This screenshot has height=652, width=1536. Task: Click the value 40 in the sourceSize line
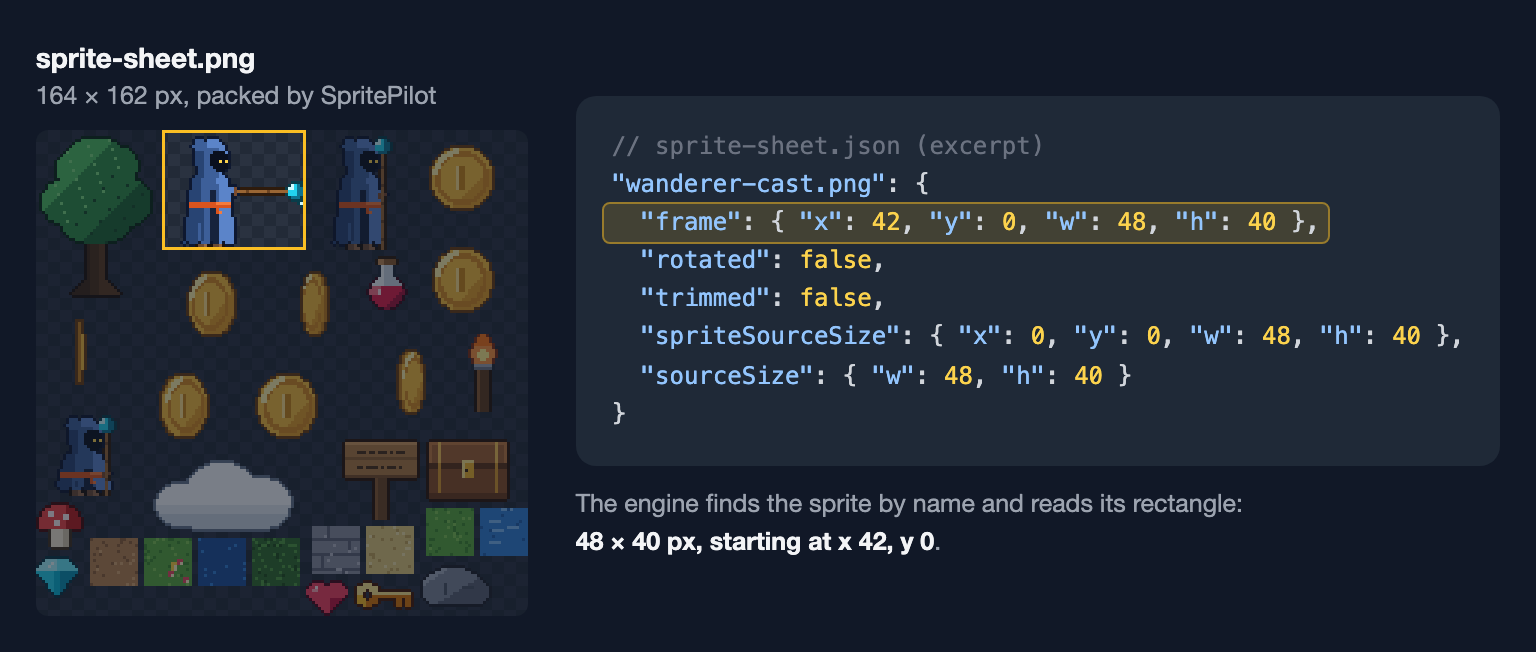(1088, 376)
